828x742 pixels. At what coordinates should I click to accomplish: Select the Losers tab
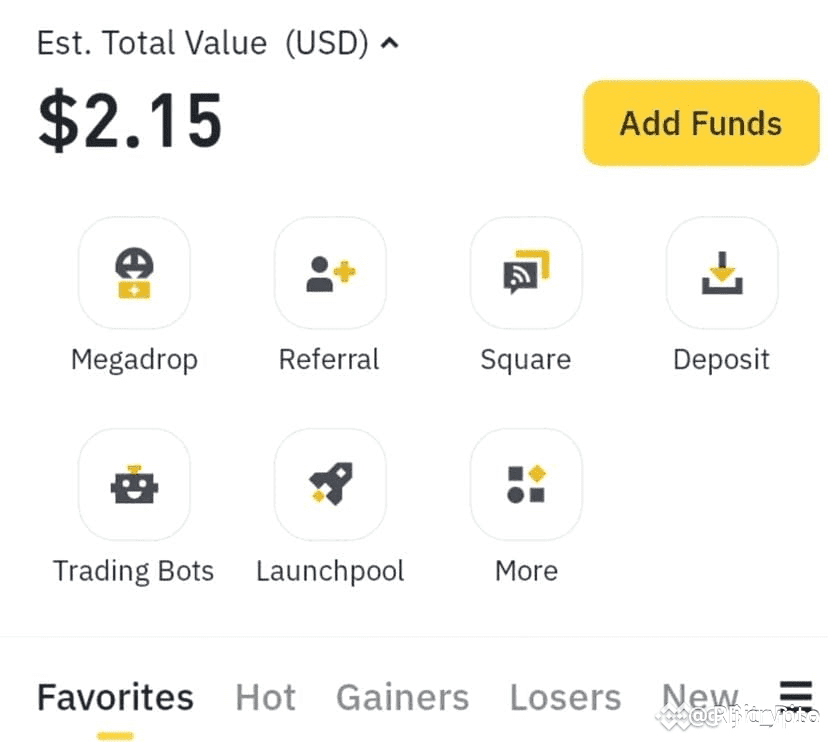tap(565, 698)
